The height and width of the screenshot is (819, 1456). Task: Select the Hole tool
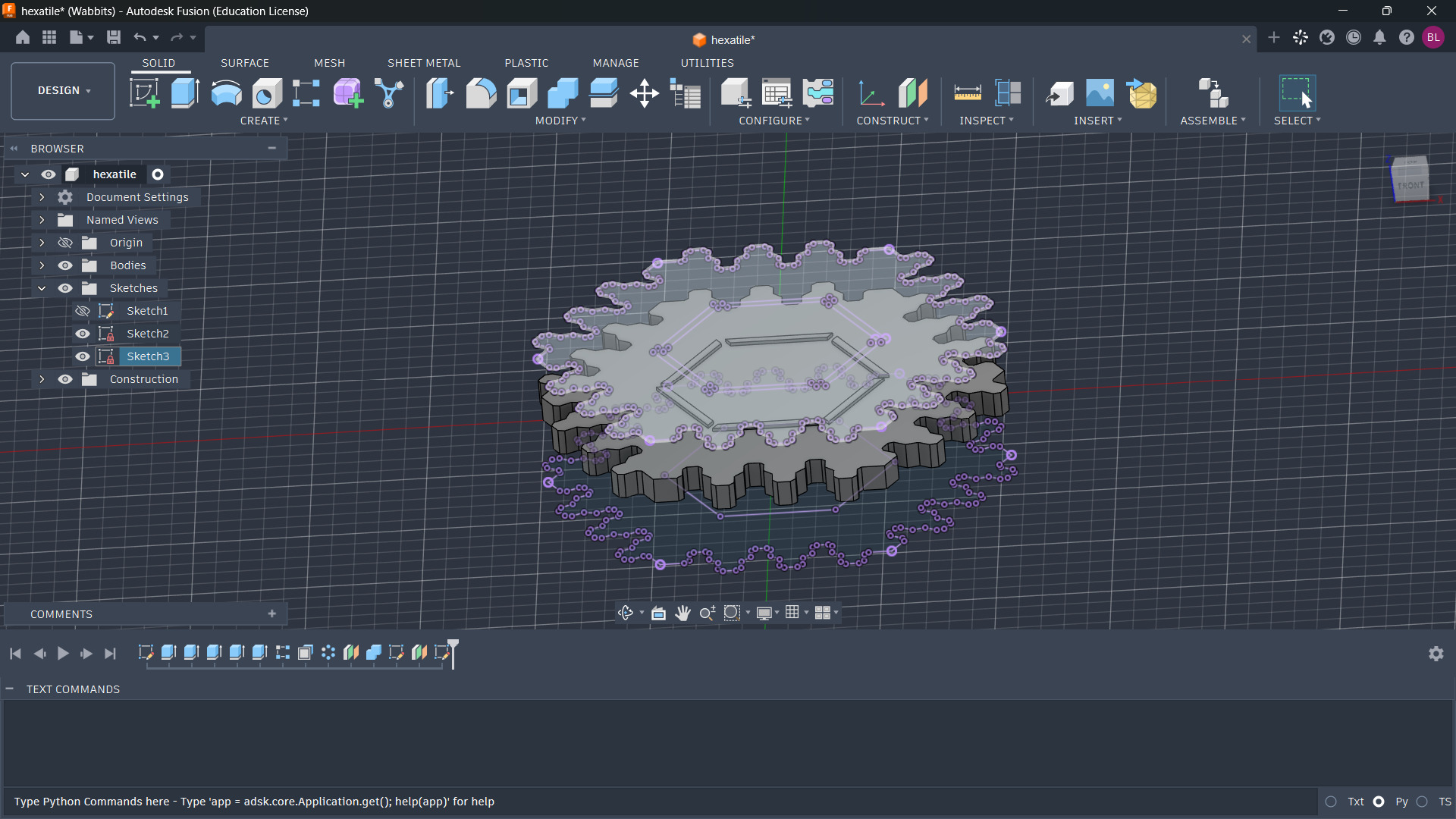coord(267,93)
